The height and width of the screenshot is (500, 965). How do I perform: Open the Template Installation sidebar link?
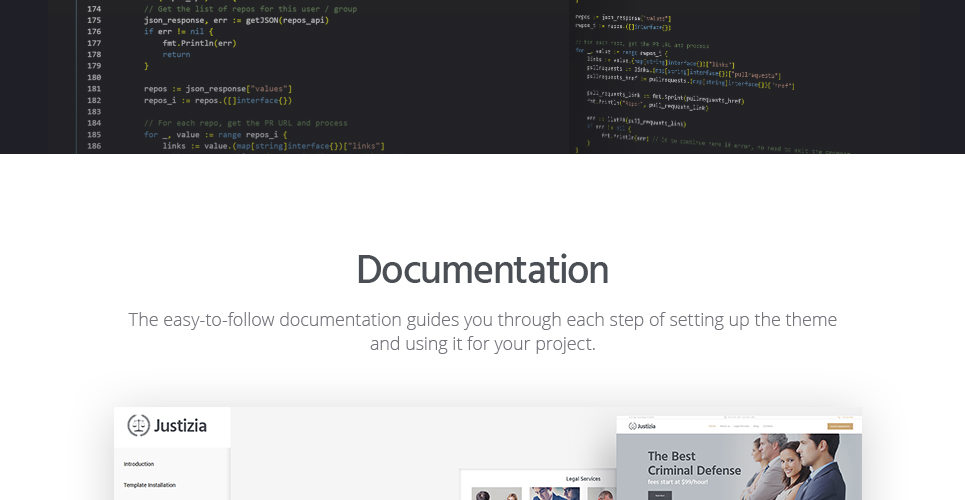pos(150,485)
